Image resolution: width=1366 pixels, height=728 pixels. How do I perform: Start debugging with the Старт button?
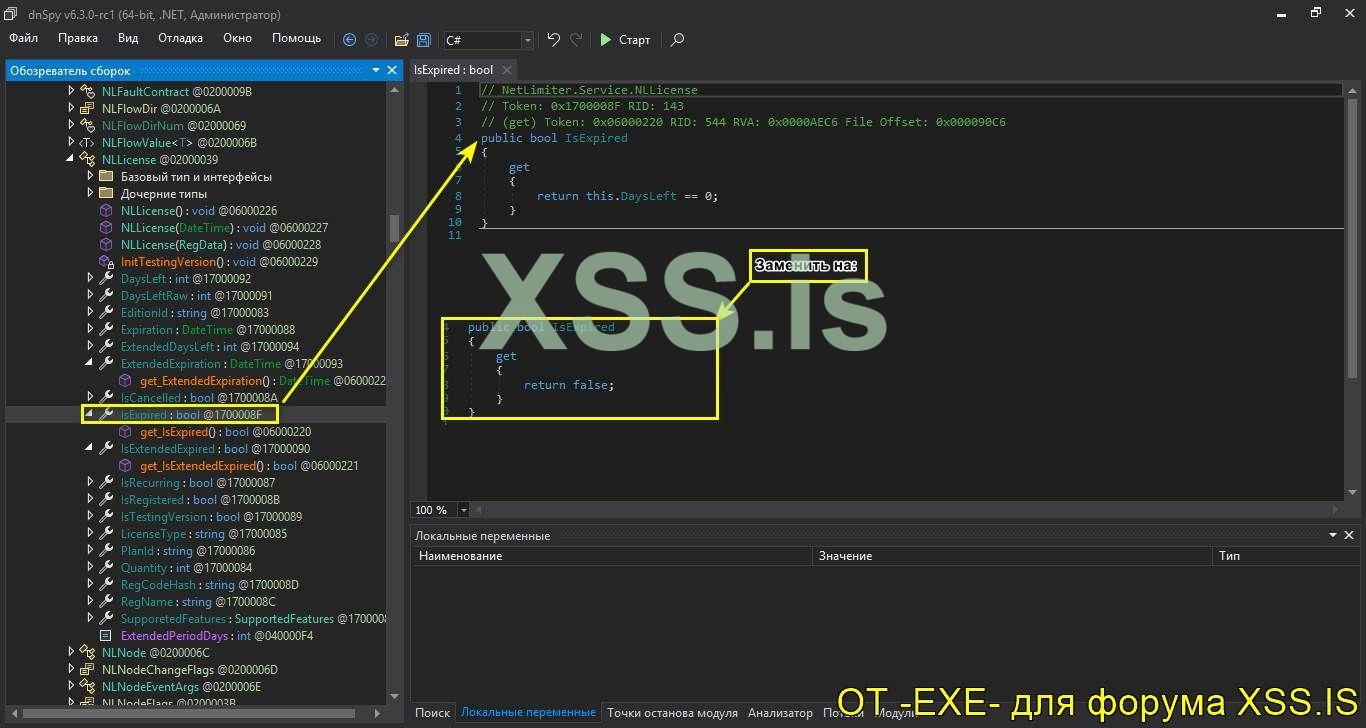pyautogui.click(x=625, y=40)
